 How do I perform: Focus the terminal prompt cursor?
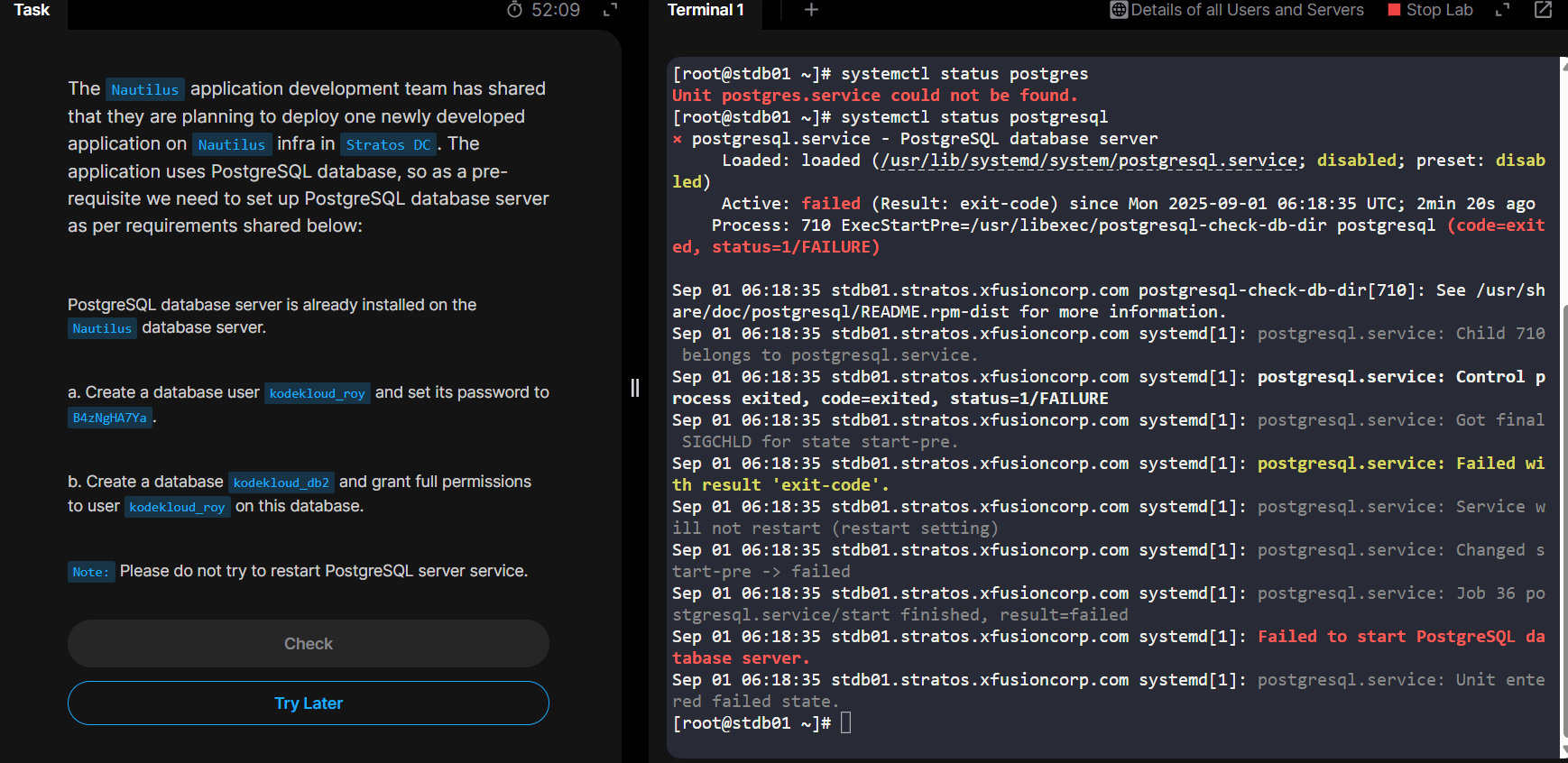(845, 723)
